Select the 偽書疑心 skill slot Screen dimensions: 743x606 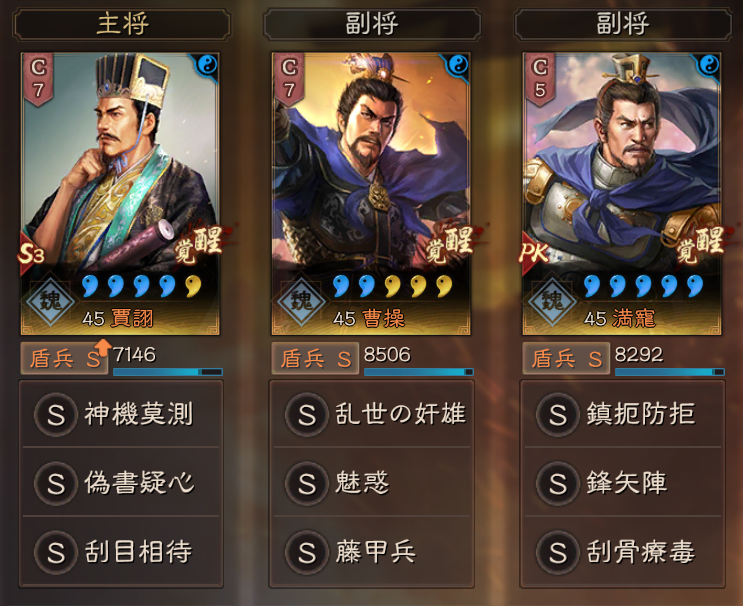coord(121,482)
